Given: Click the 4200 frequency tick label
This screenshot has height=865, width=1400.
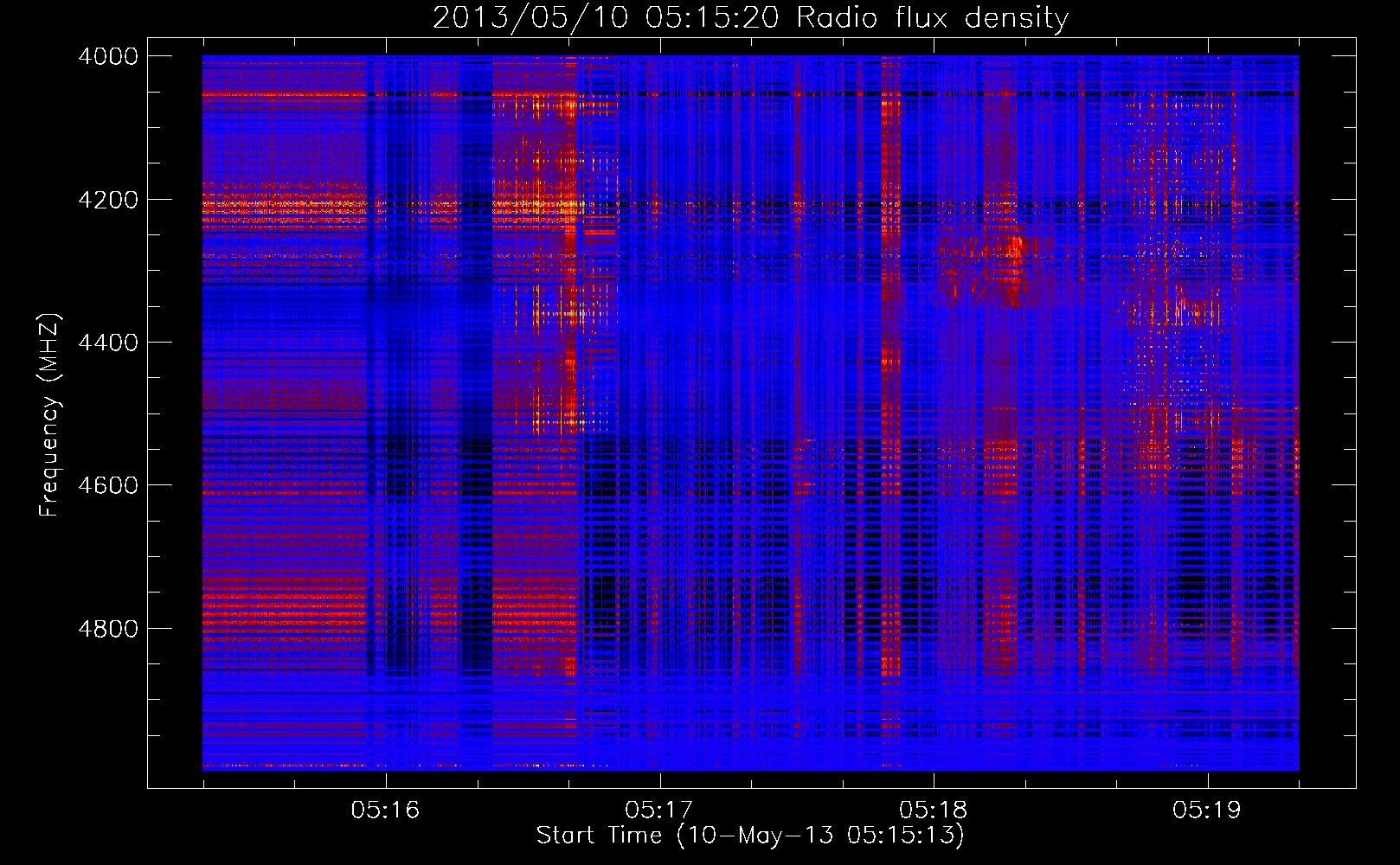Looking at the screenshot, I should point(108,200).
